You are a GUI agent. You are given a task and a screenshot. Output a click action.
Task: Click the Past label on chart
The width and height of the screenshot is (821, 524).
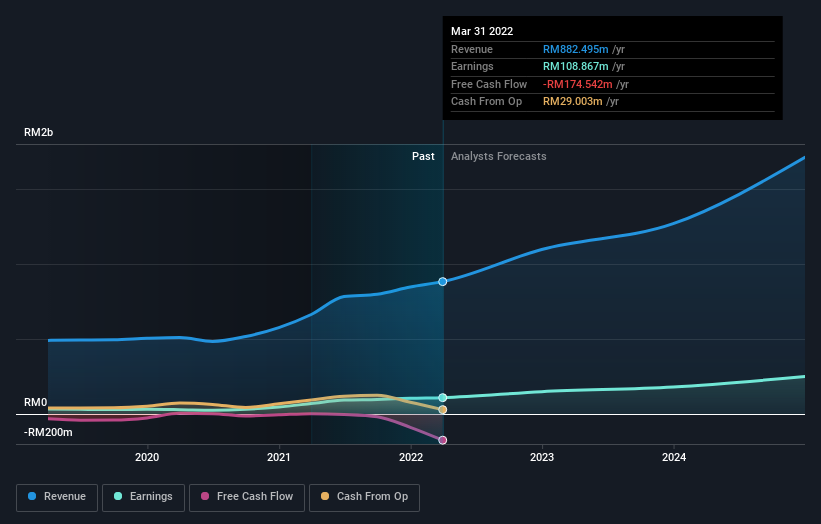[423, 156]
